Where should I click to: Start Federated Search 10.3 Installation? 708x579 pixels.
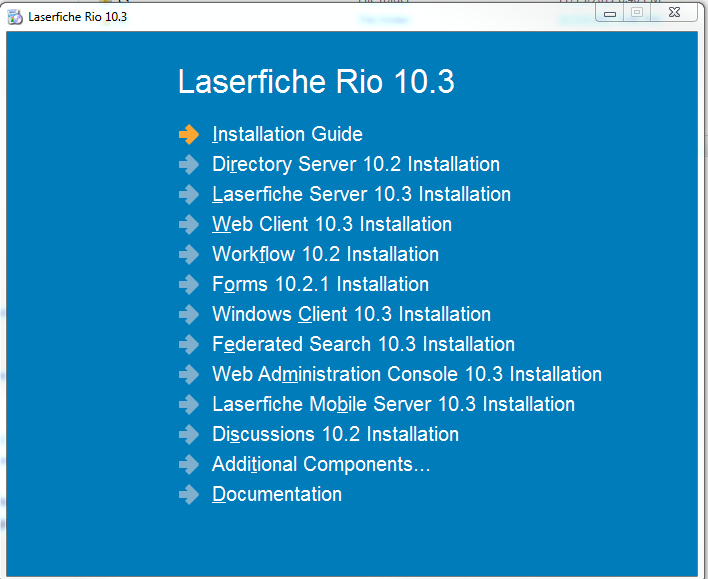(363, 345)
